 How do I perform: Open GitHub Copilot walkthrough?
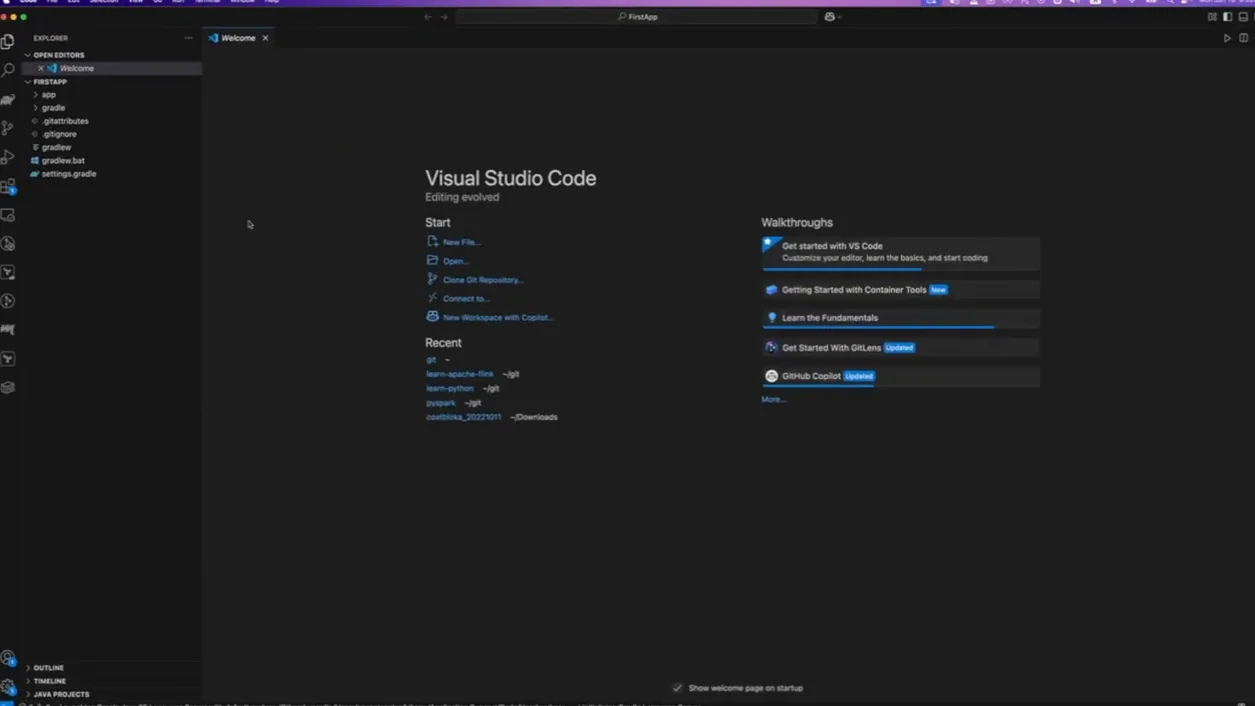click(900, 376)
